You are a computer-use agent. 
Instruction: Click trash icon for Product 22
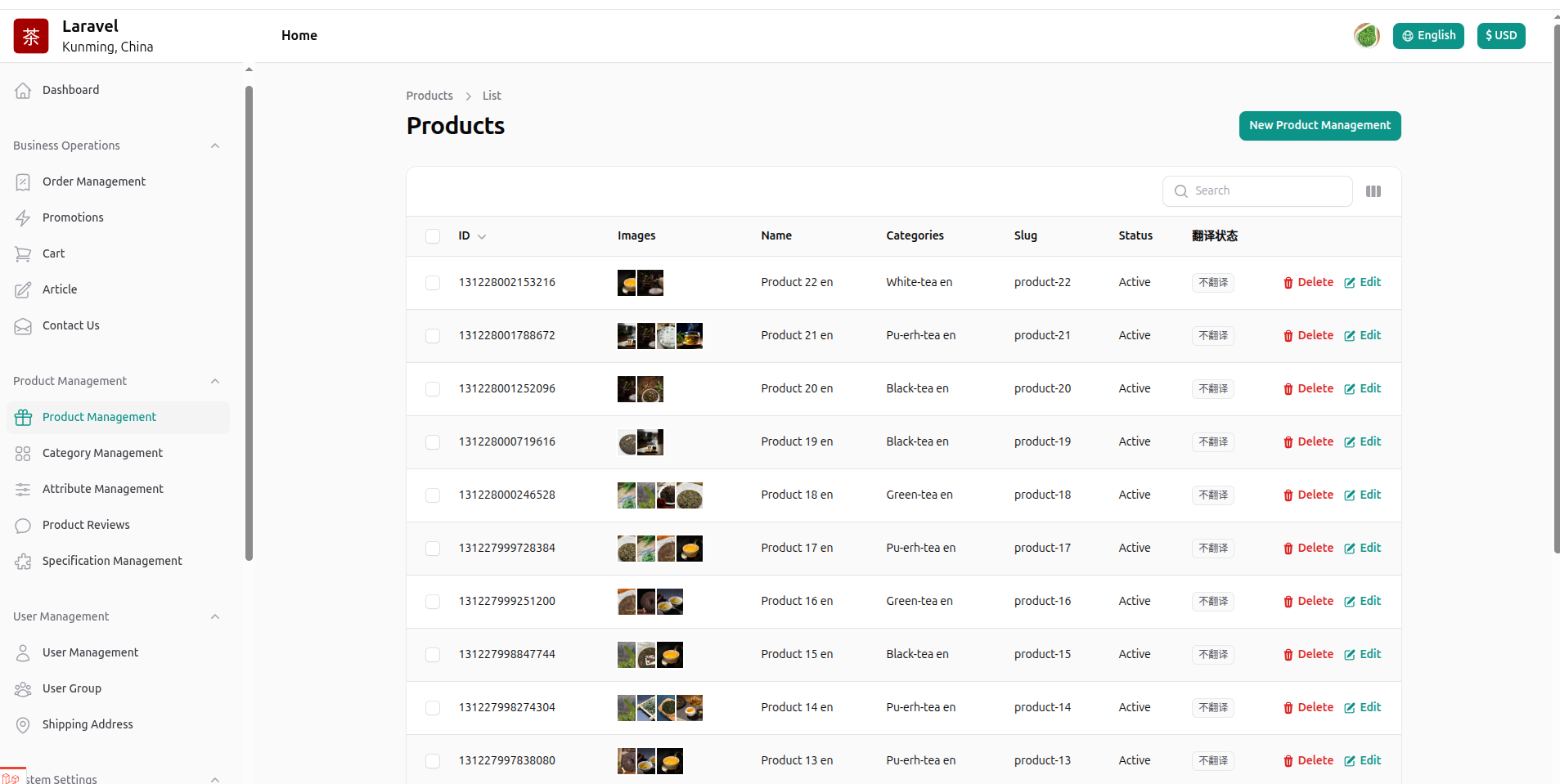1288,283
